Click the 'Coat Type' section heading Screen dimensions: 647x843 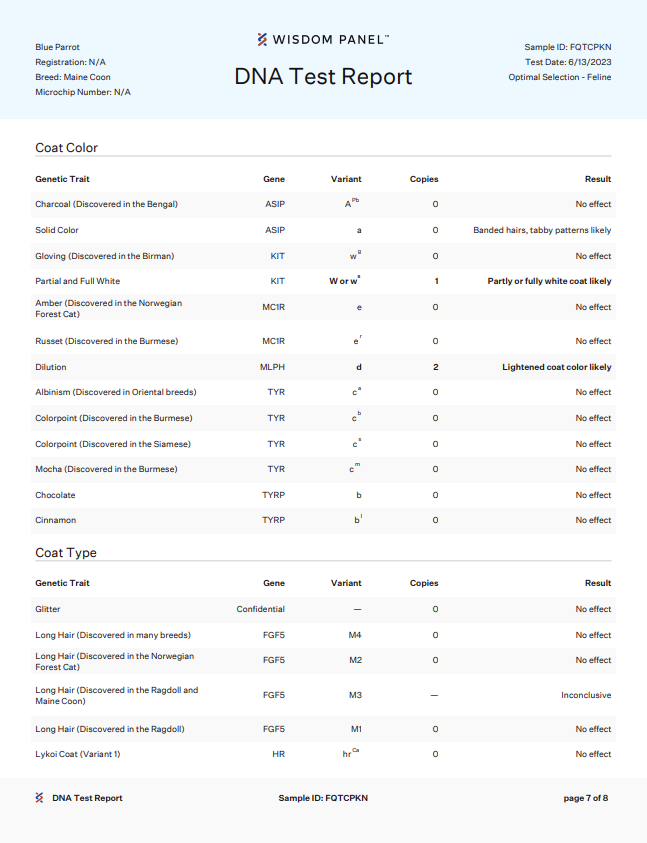coord(66,553)
